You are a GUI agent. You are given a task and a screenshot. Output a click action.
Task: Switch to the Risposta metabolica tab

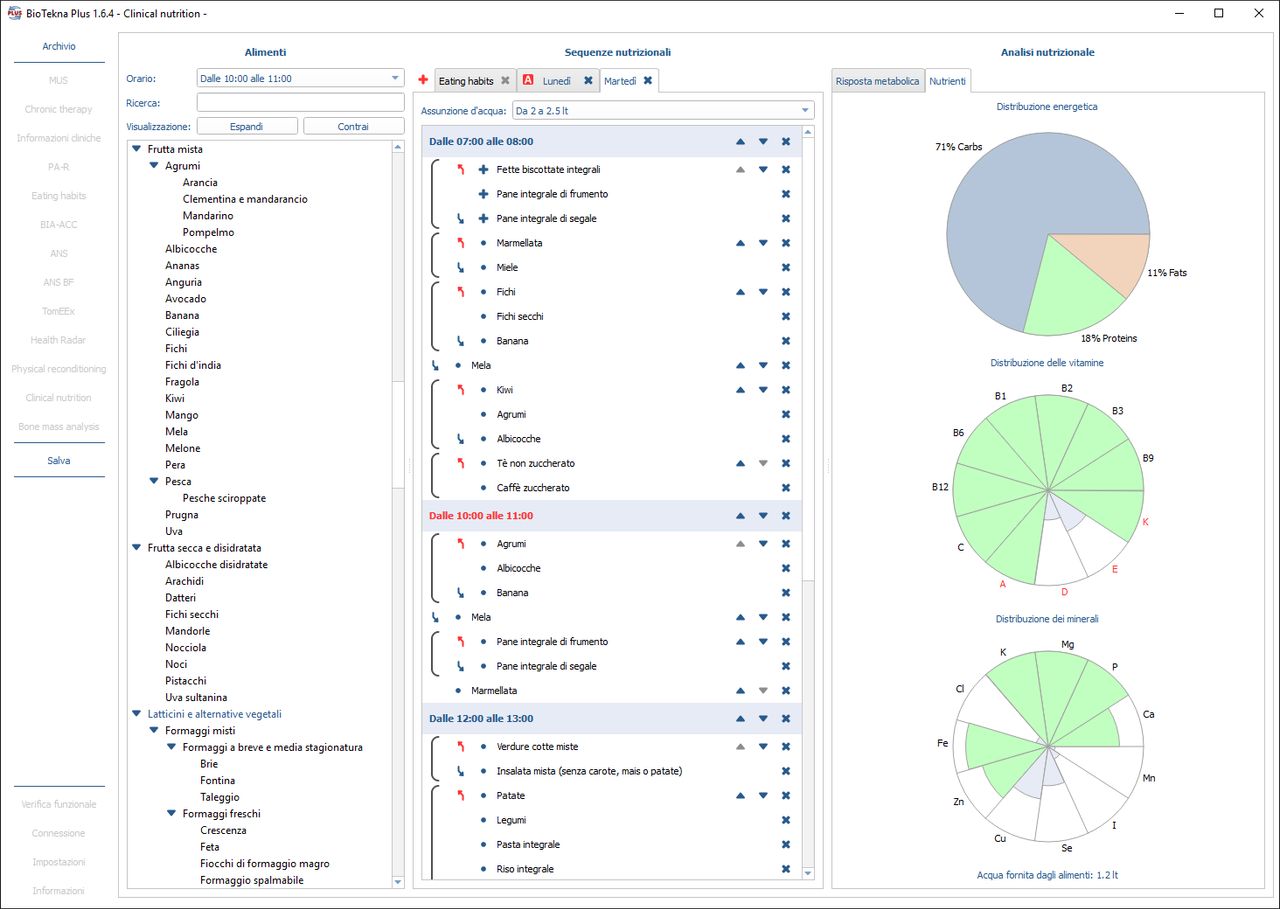pyautogui.click(x=877, y=81)
